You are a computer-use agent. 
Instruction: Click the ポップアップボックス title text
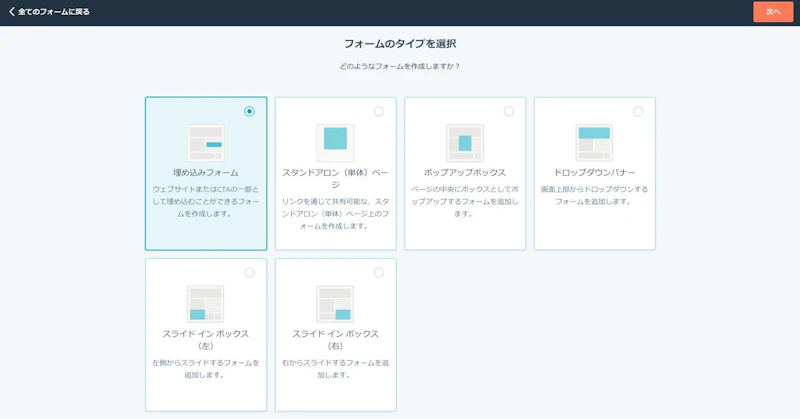465,172
